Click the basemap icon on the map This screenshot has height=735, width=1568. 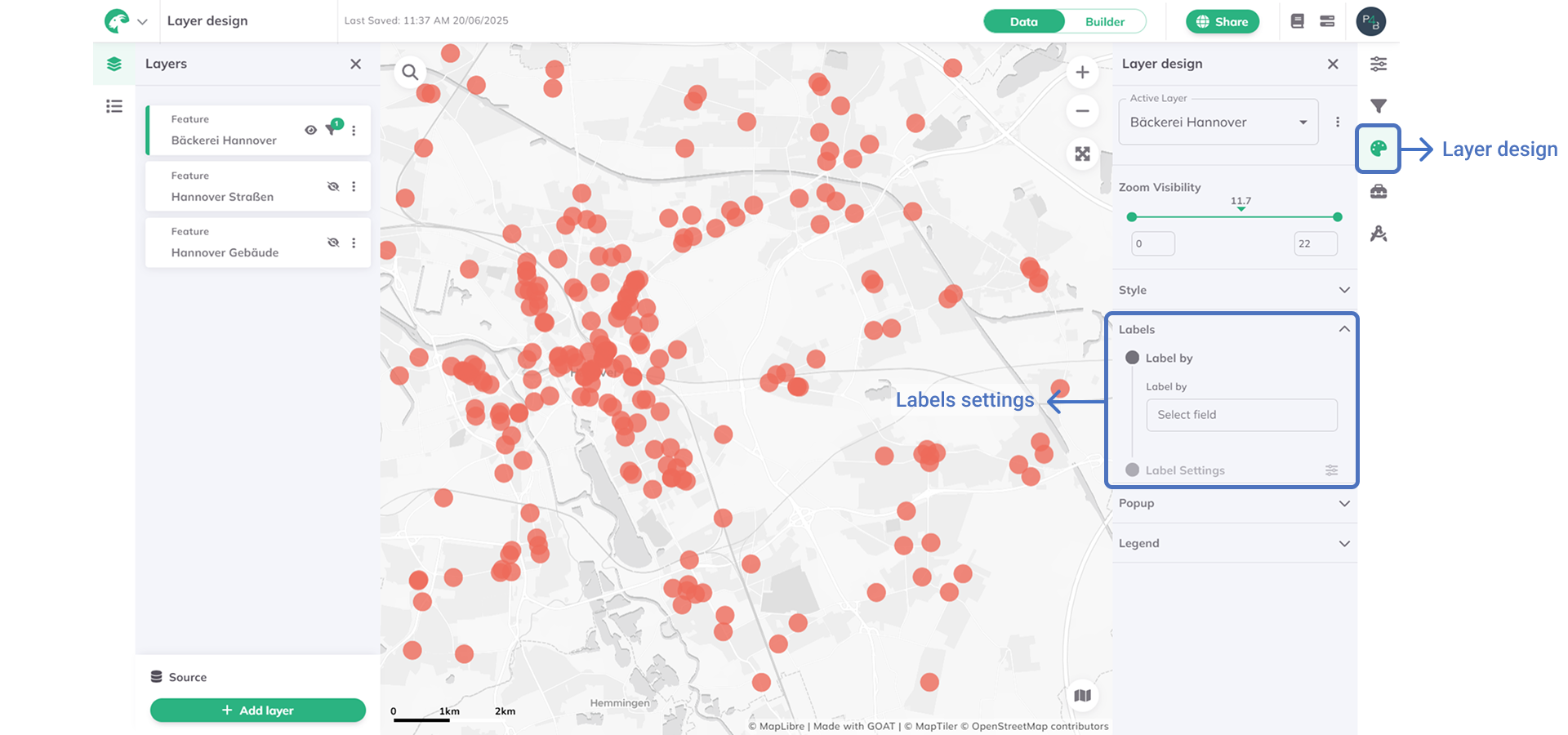1083,695
